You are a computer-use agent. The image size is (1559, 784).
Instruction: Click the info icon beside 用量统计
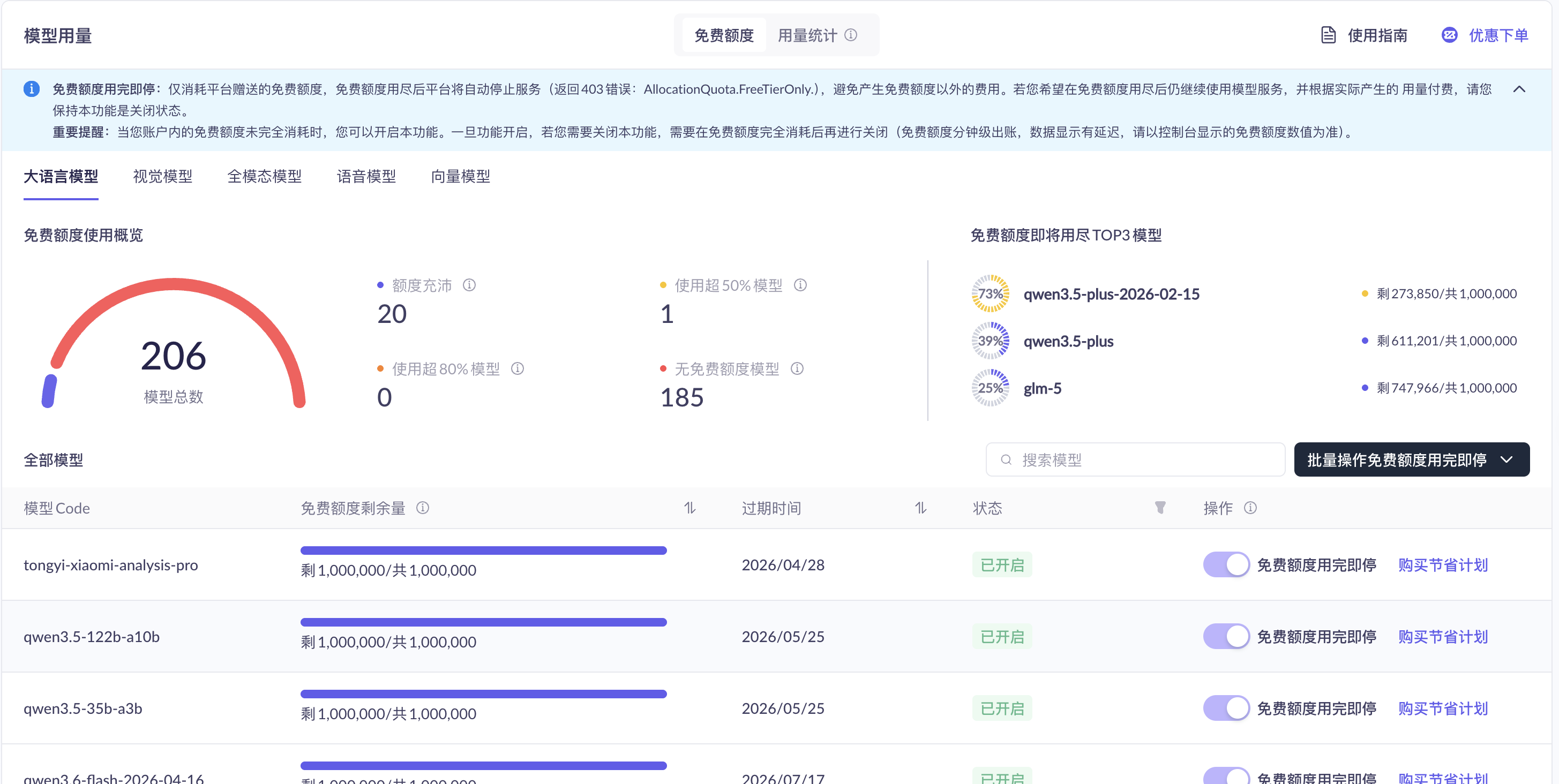click(x=850, y=35)
